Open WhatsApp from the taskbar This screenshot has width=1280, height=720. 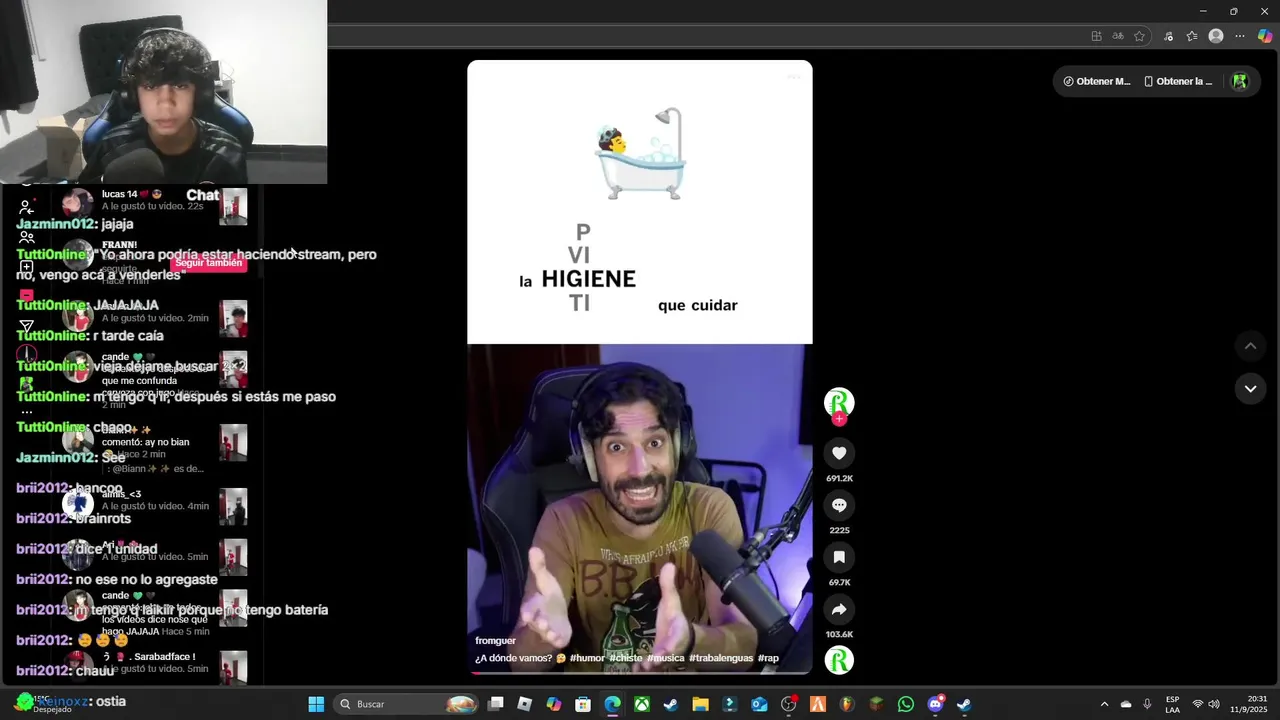click(x=905, y=704)
